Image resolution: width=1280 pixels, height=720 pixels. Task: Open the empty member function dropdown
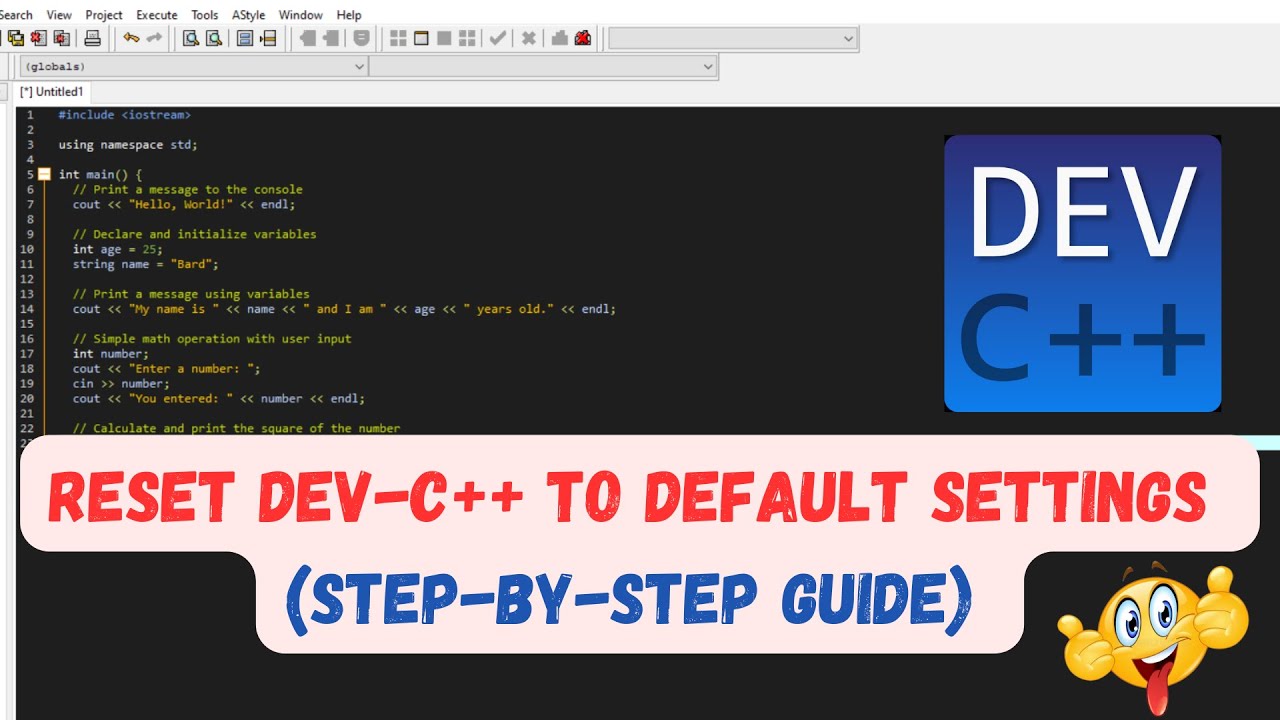click(543, 66)
